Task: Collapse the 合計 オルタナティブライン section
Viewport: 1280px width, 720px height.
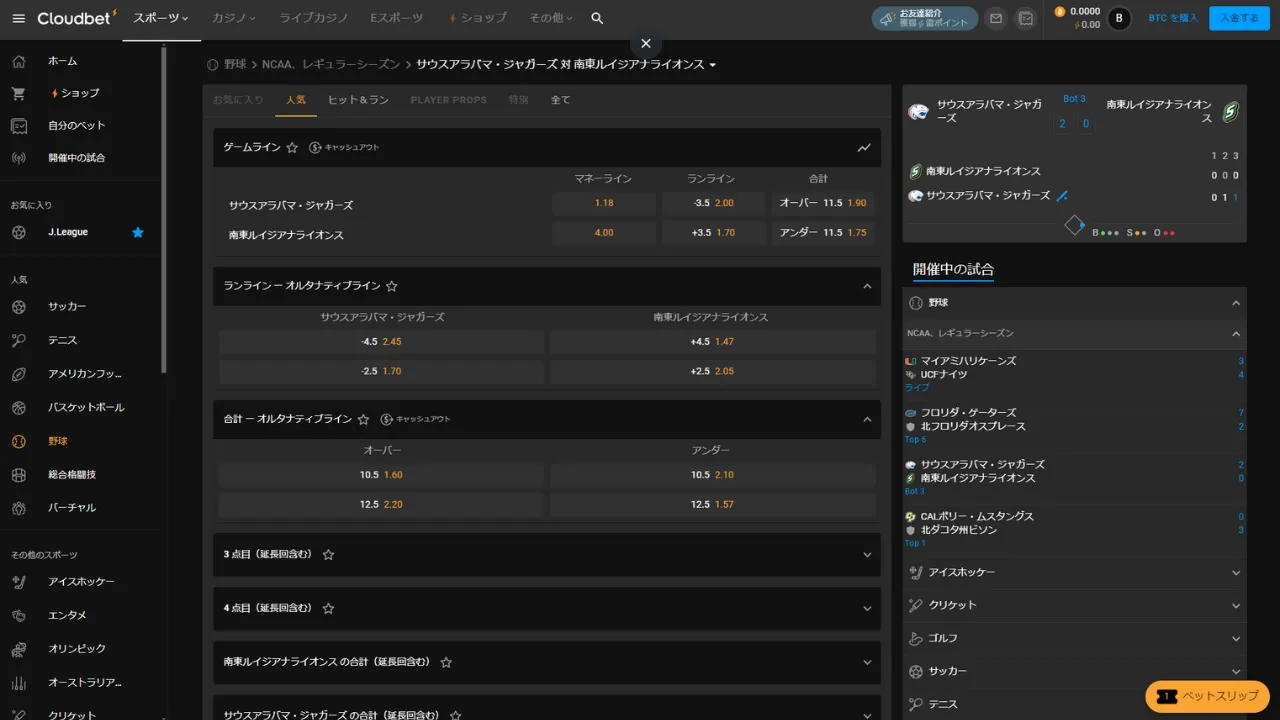Action: pyautogui.click(x=866, y=420)
